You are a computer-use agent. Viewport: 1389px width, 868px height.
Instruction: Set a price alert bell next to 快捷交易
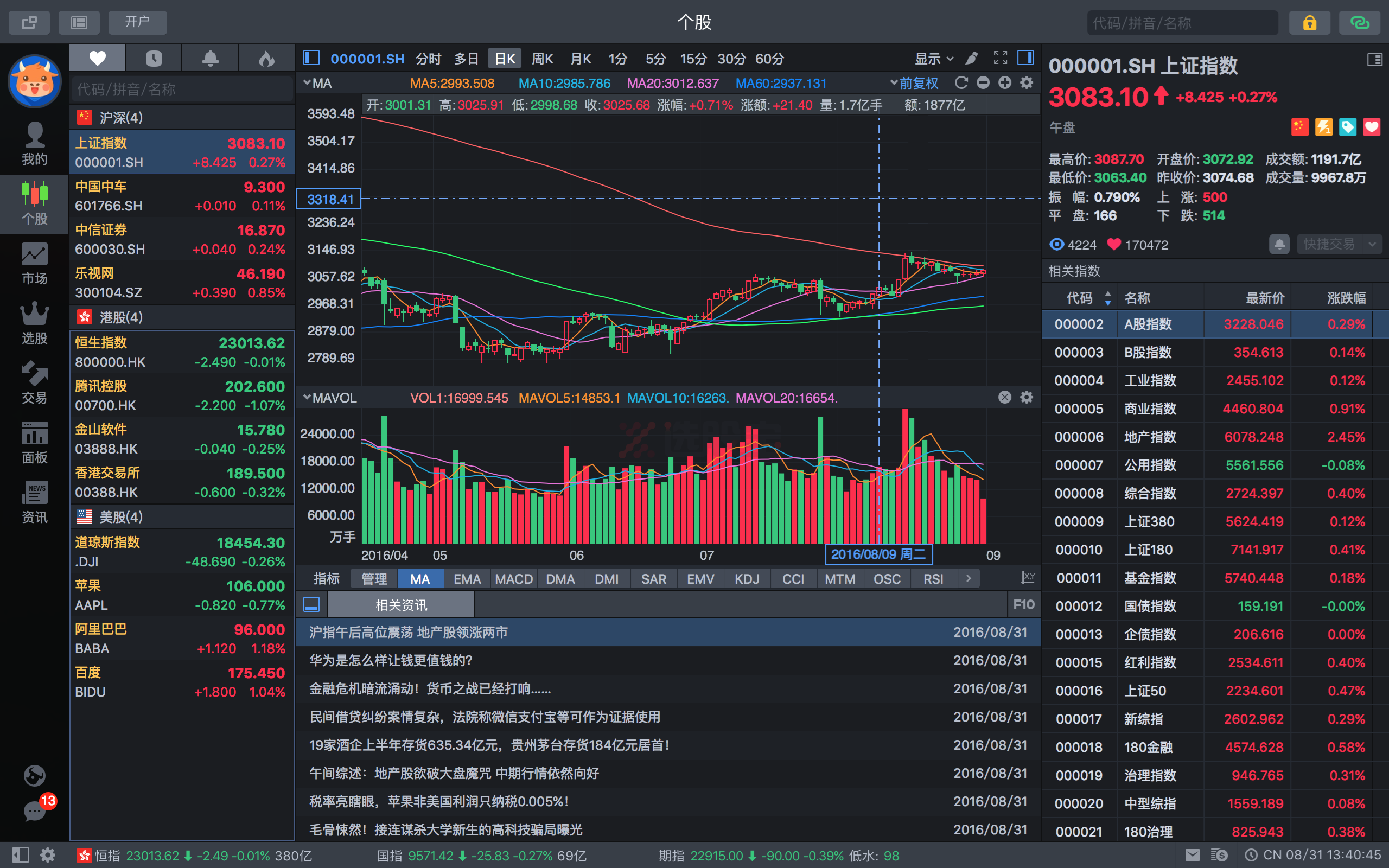pos(1279,245)
